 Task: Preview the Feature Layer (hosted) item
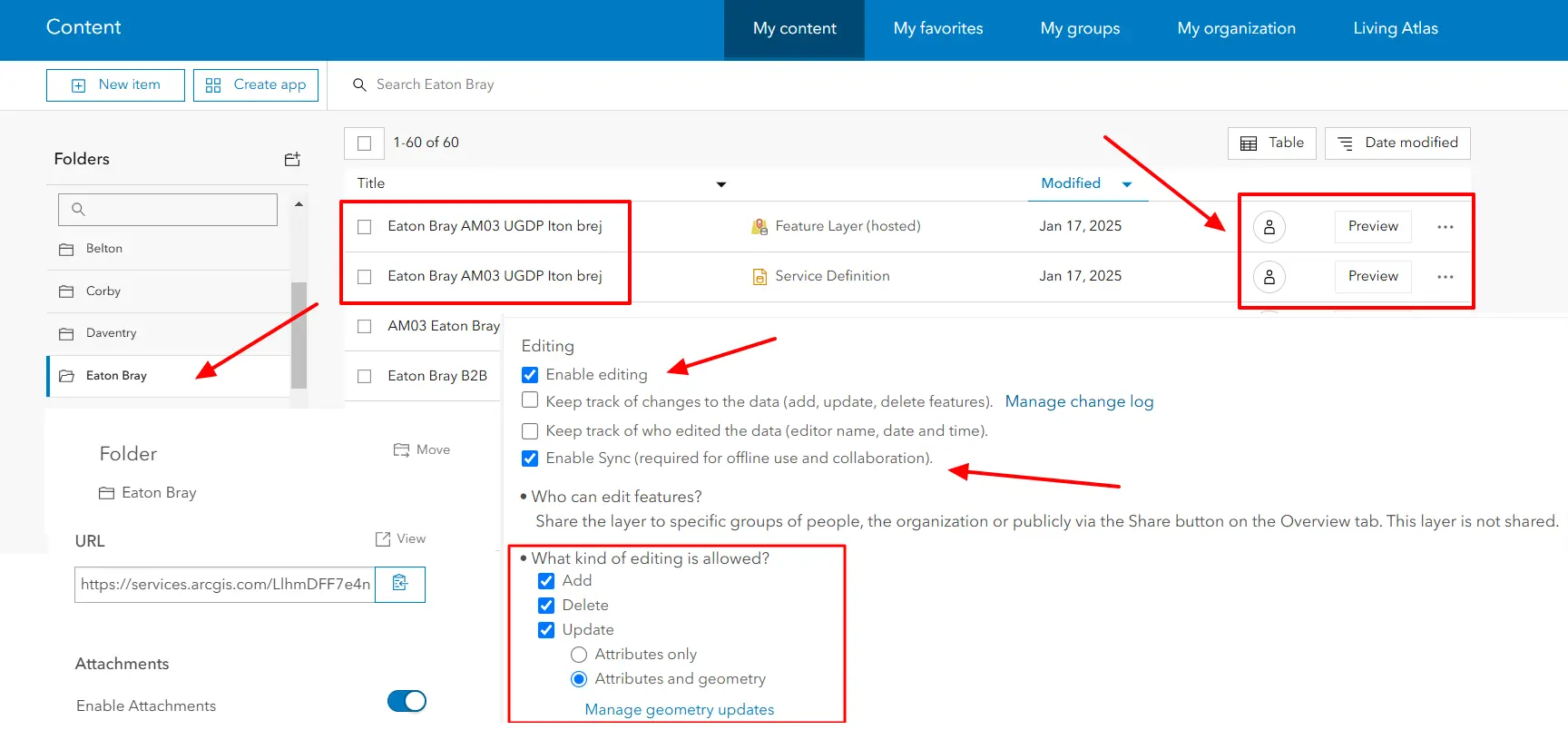point(1373,226)
